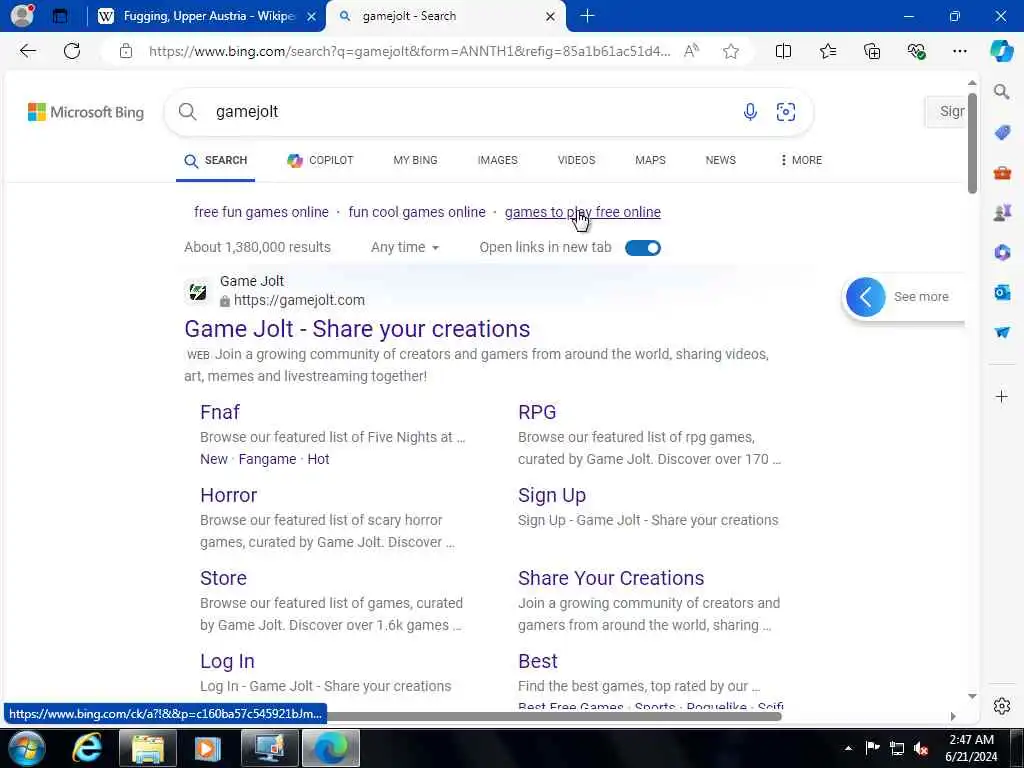Open Settings and more ellipsis
Screen dimensions: 1024x768
959,51
